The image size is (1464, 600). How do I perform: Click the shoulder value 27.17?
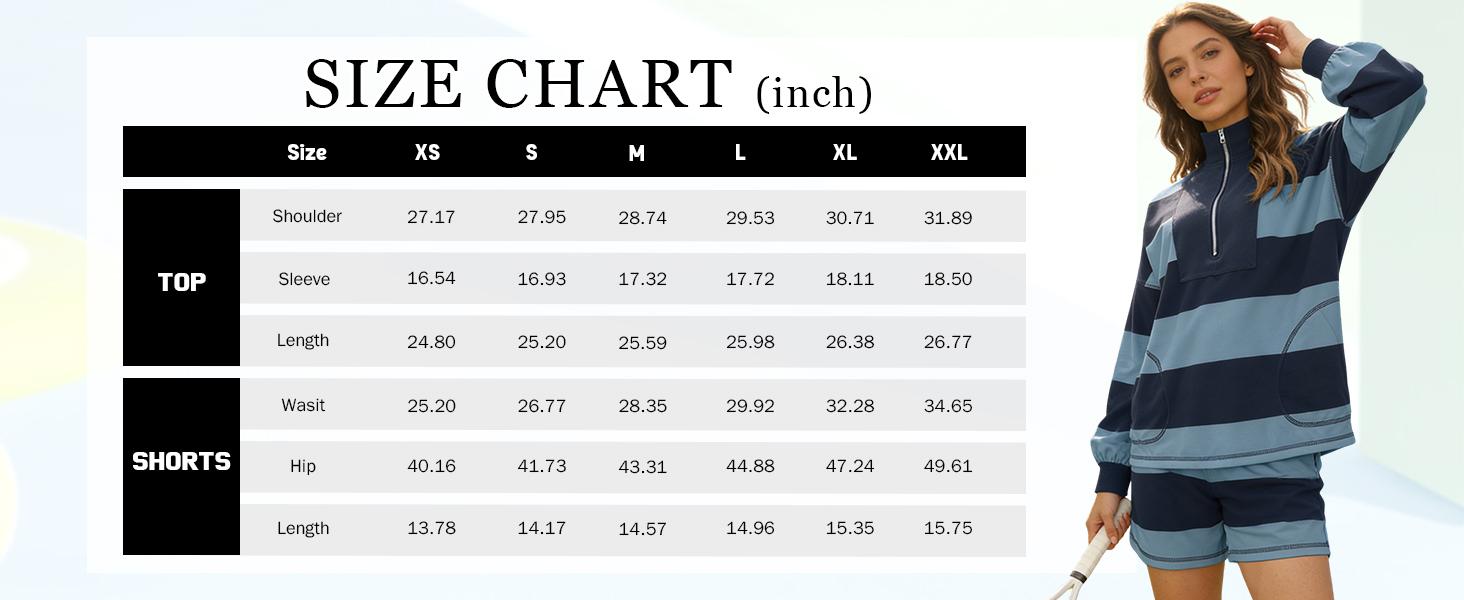[x=431, y=217]
